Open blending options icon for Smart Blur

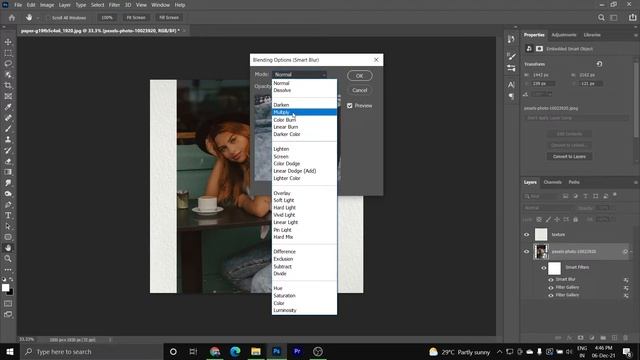(x=626, y=280)
